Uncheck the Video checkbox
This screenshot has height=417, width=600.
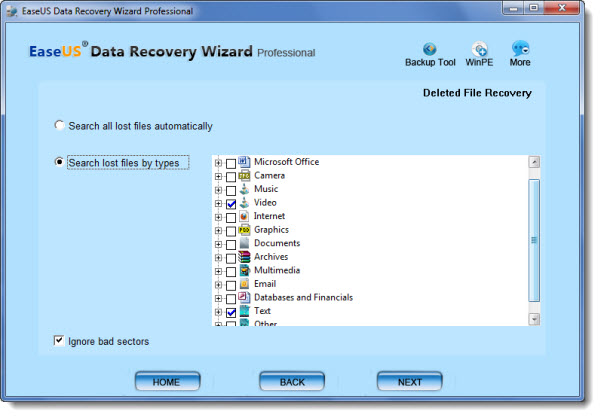[231, 204]
